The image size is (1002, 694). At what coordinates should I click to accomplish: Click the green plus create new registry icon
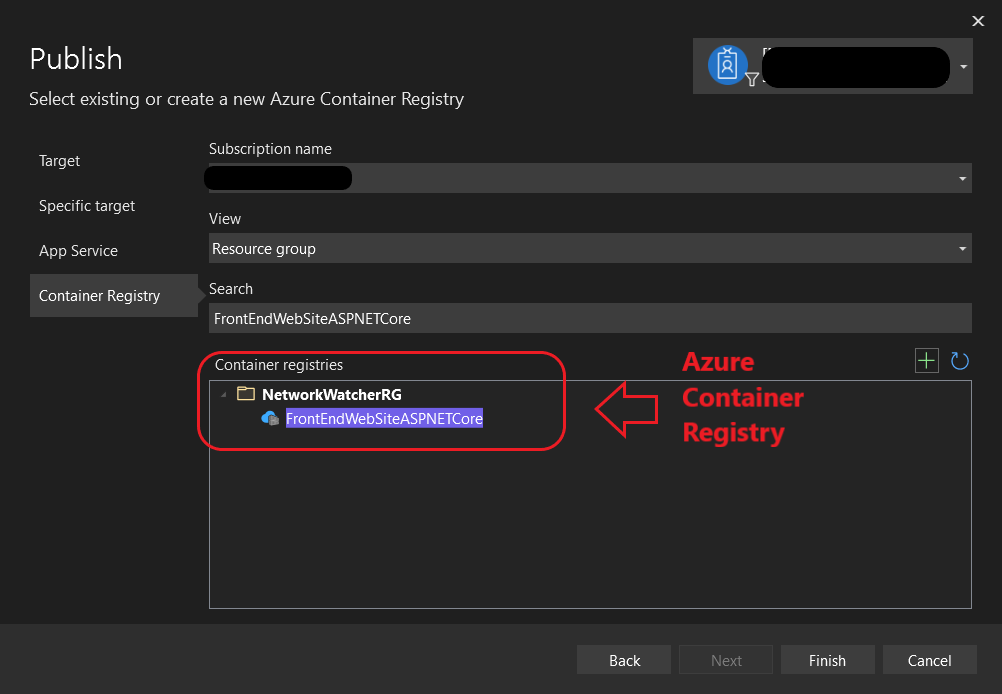click(x=926, y=360)
